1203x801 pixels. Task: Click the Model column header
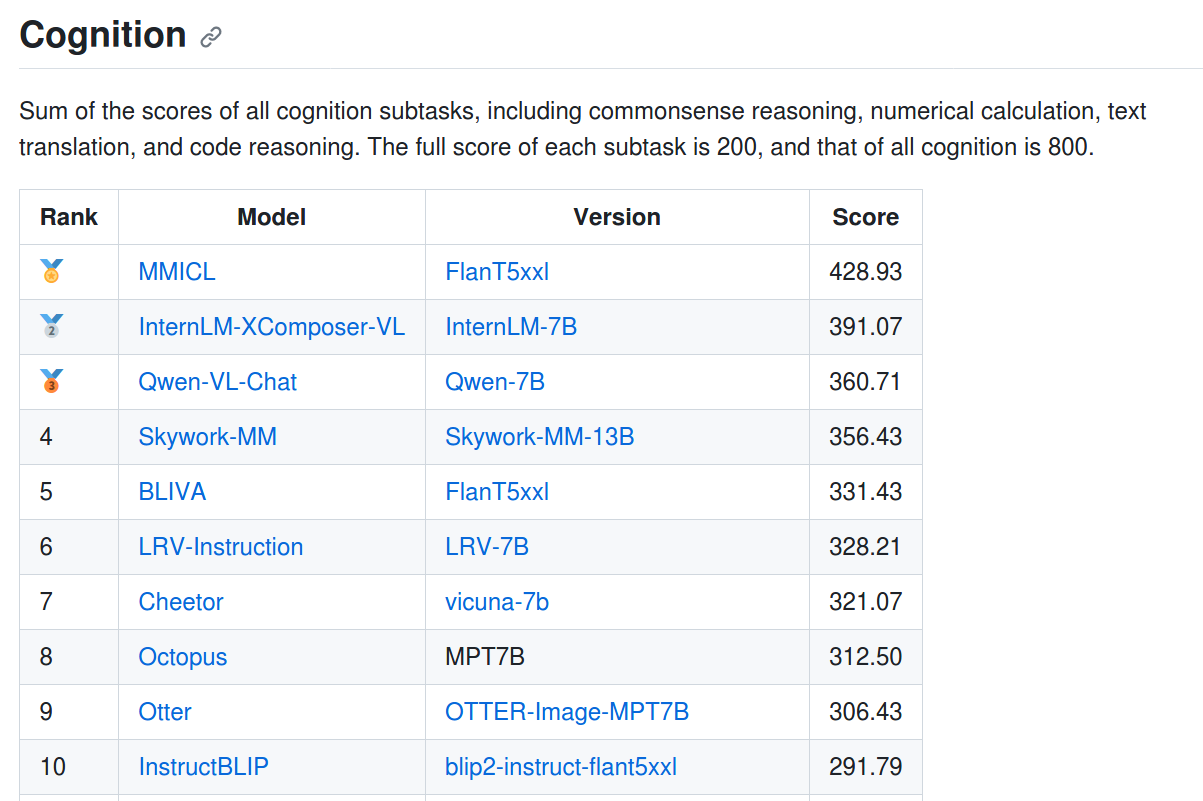coord(272,217)
